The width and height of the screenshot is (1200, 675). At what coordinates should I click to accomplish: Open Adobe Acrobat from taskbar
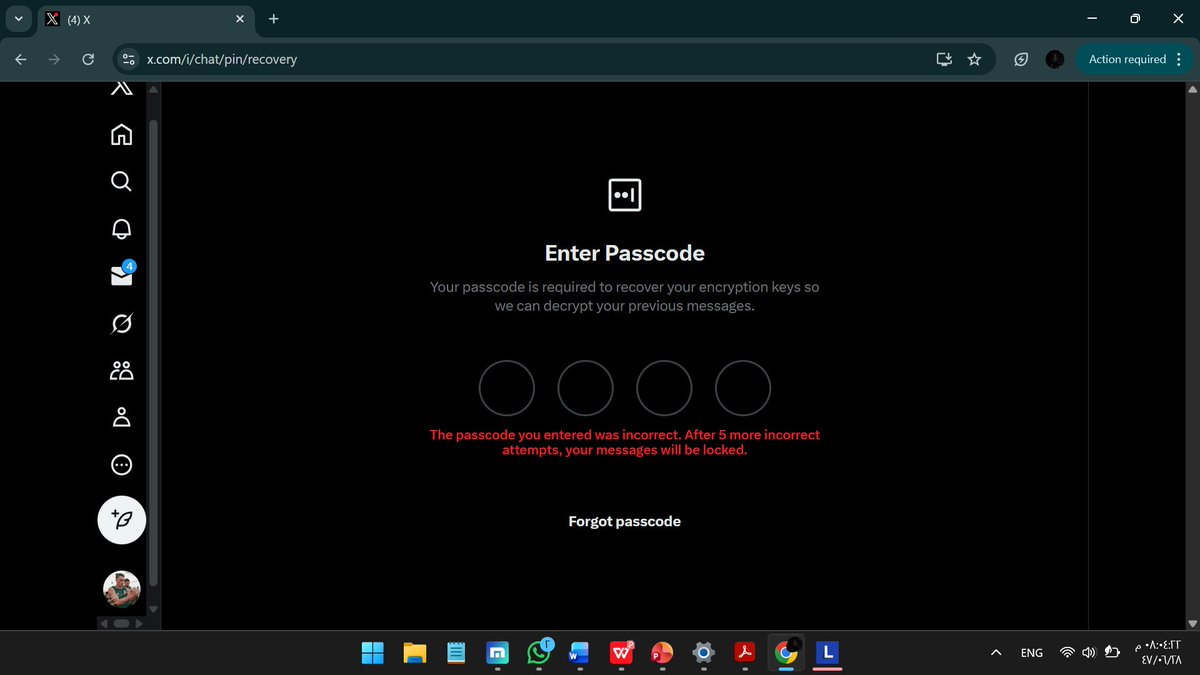(x=745, y=653)
